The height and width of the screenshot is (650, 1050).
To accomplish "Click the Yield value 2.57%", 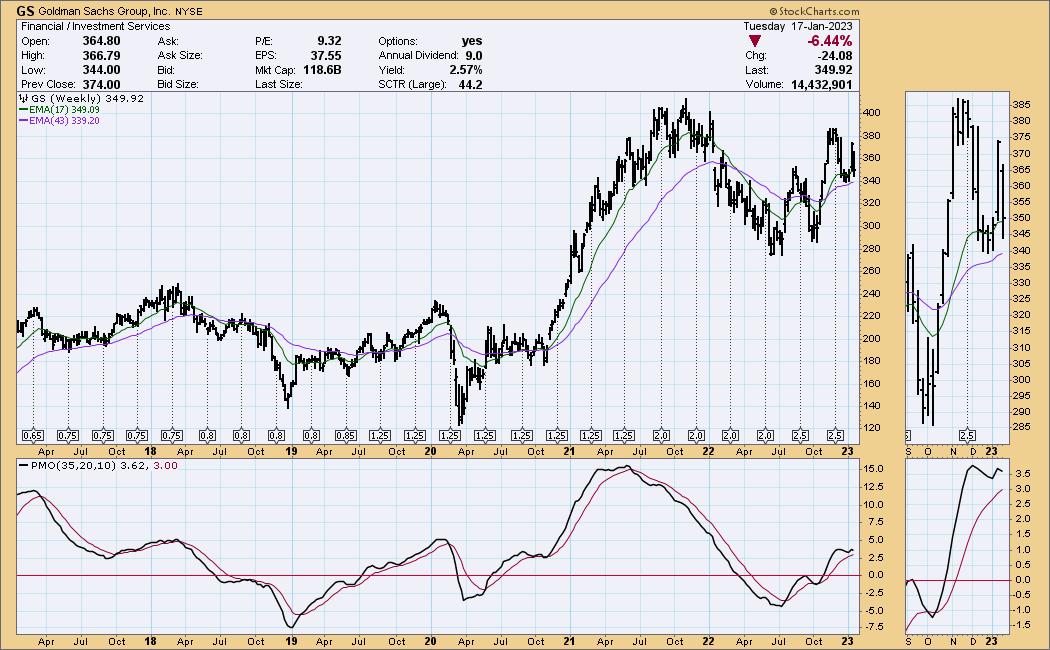I will coord(466,70).
